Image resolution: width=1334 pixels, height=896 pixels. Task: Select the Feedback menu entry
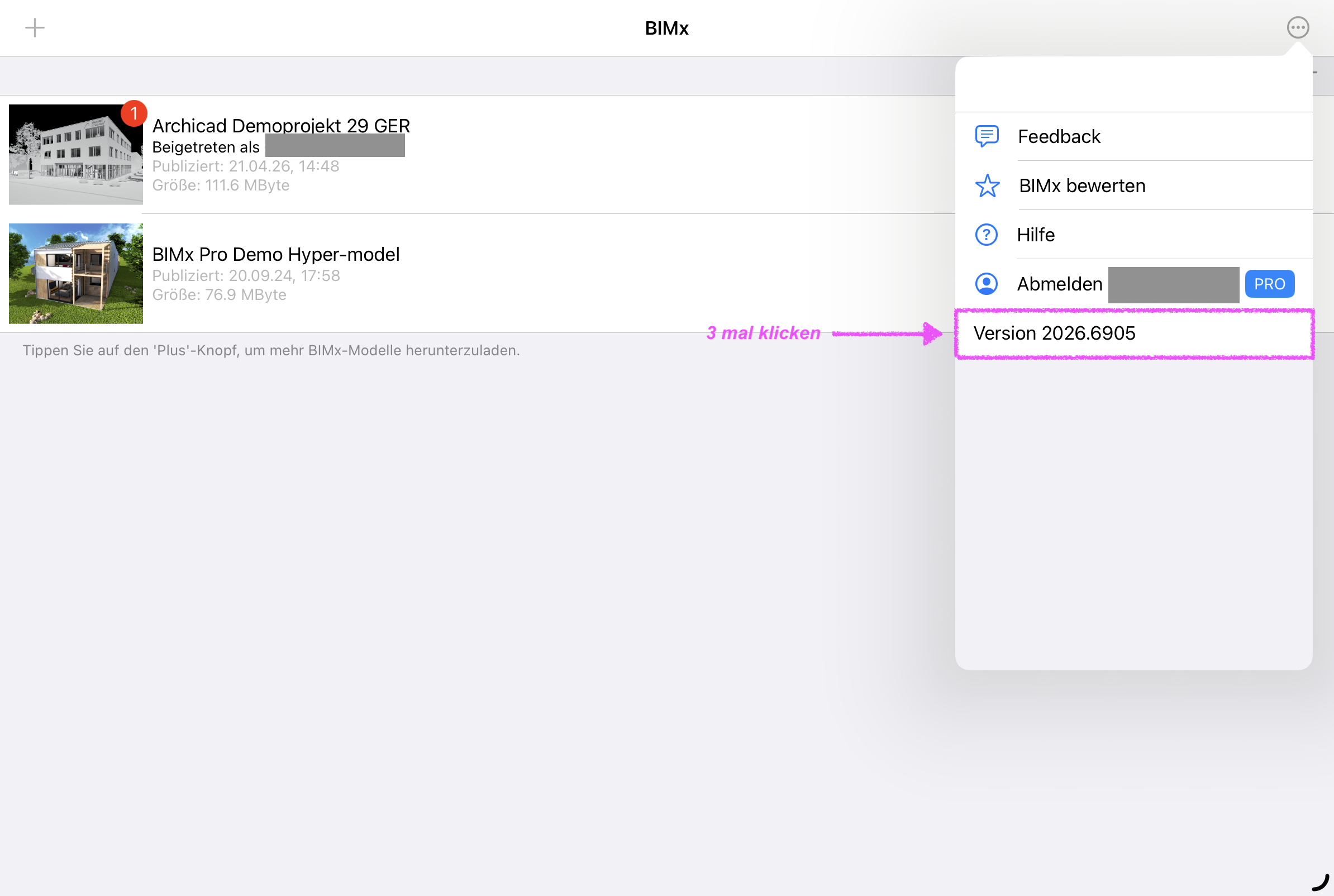[x=1133, y=136]
